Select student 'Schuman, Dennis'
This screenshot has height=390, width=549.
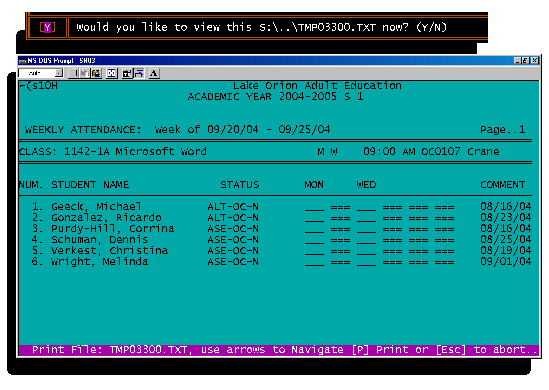coord(99,240)
